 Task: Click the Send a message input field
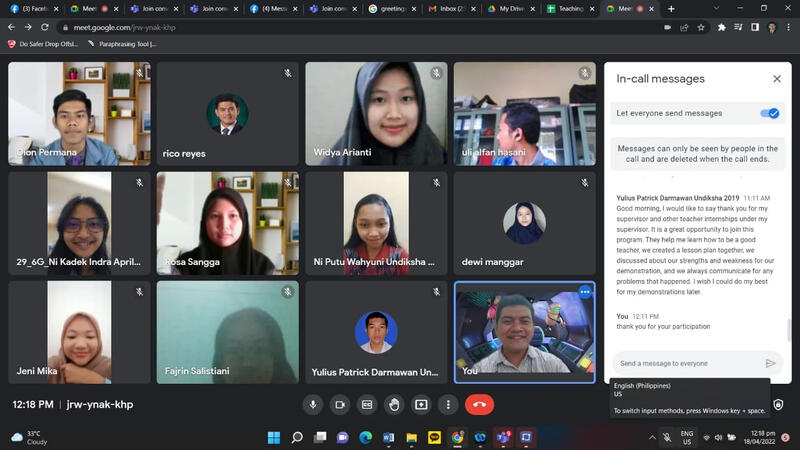(x=685, y=363)
